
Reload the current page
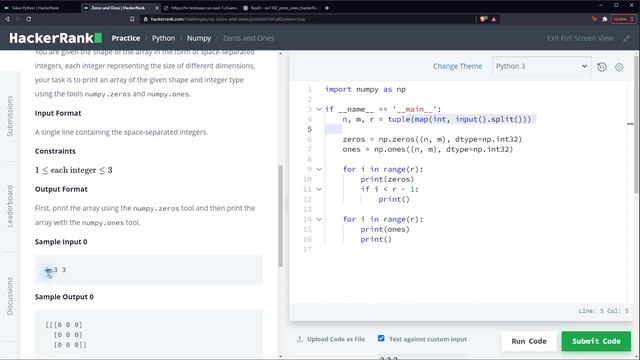(29, 19)
